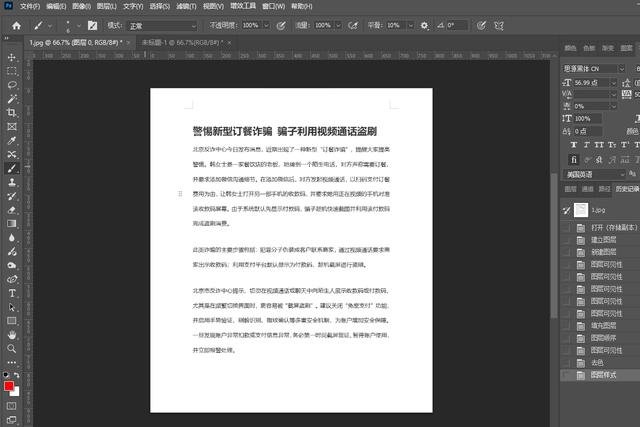Select the Horizontal Type tool

(x=12, y=293)
